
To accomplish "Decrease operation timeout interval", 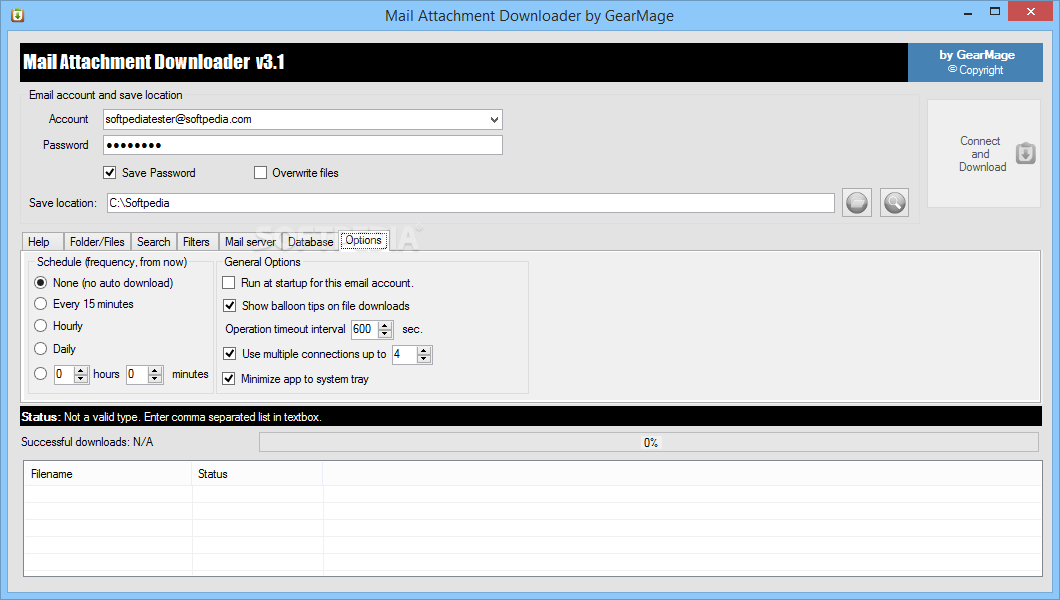I will 385,334.
